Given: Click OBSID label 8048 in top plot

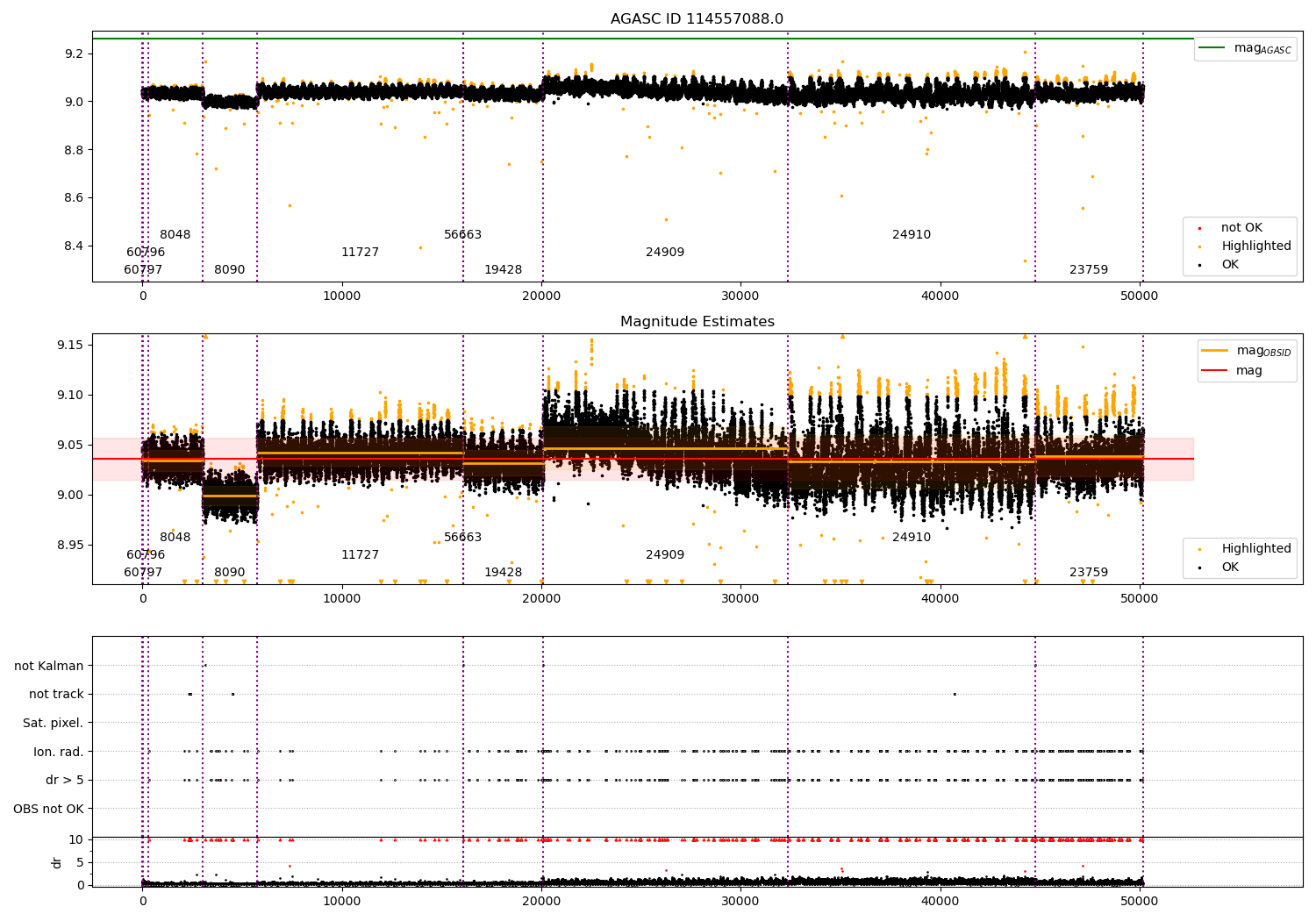Looking at the screenshot, I should (x=175, y=235).
